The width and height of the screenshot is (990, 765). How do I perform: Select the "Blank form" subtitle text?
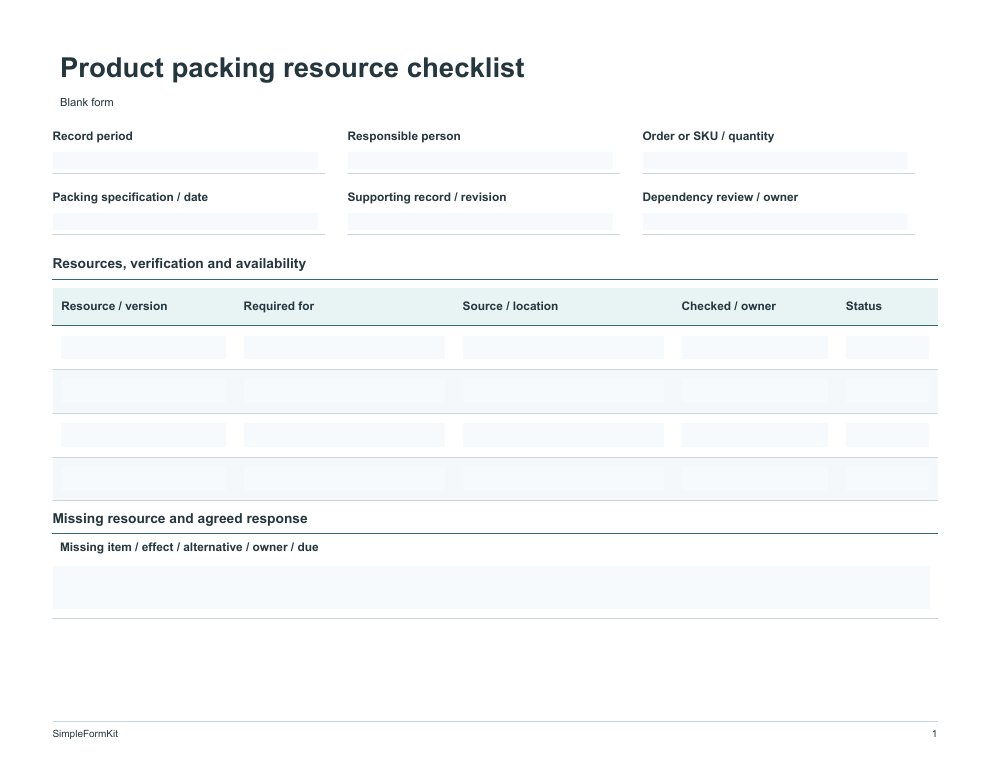(86, 102)
